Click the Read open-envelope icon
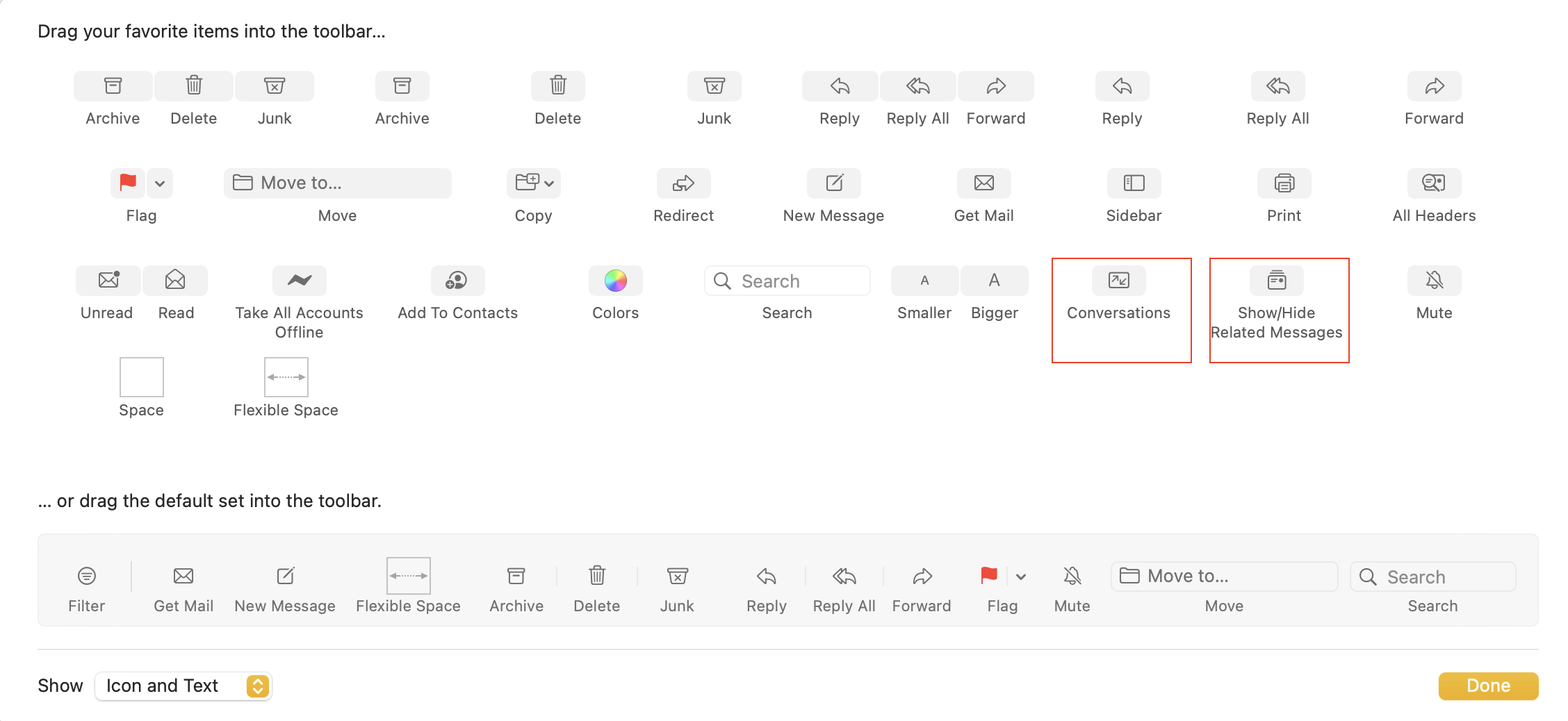The width and height of the screenshot is (1568, 721). pyautogui.click(x=175, y=281)
